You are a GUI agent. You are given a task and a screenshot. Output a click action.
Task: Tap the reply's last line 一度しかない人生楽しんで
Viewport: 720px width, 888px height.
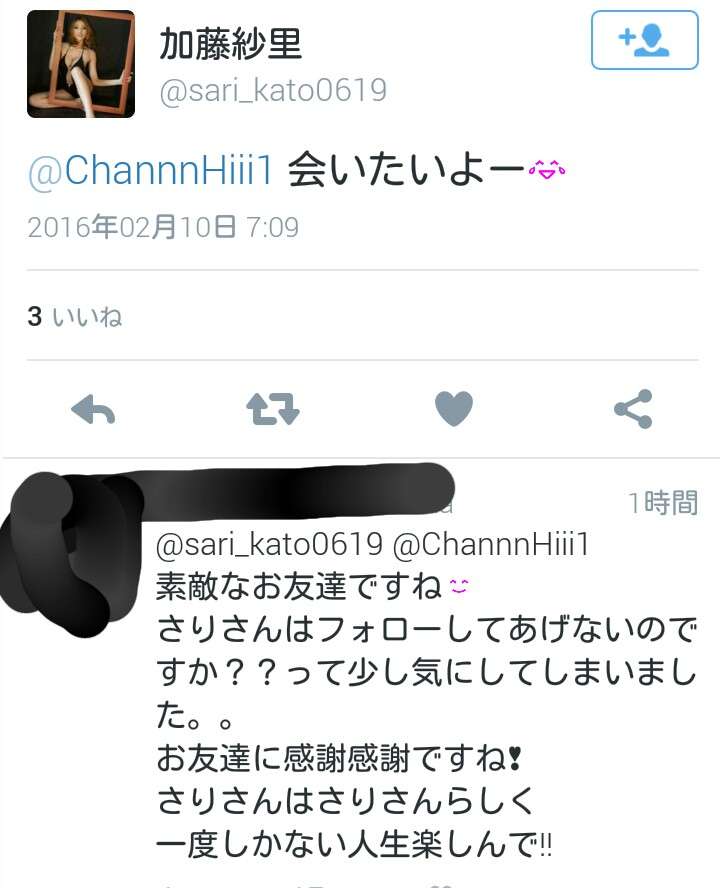353,845
